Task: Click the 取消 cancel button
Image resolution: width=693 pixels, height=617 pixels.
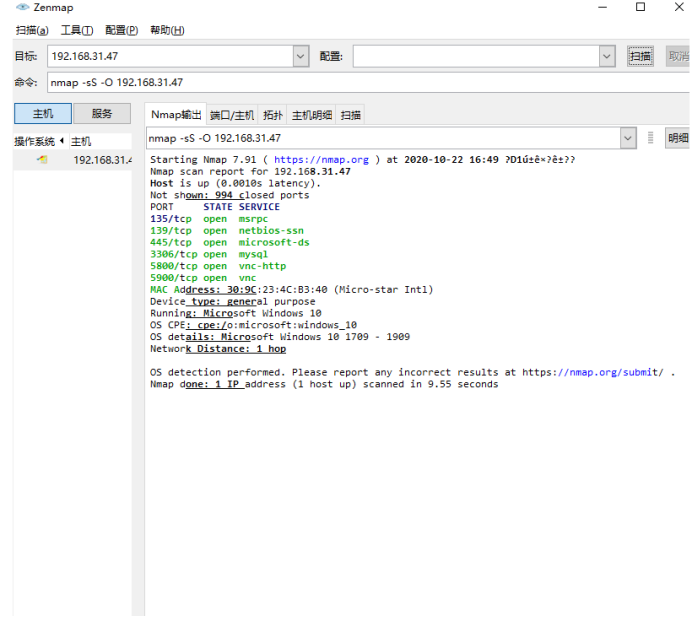Action: [678, 56]
